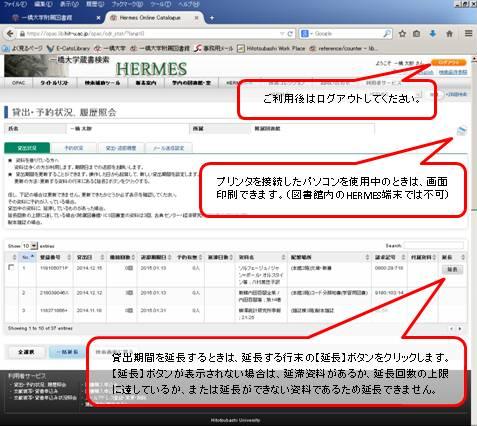
Task: Open the 一橋大学附属図書館 bookmark
Action: 160,48
